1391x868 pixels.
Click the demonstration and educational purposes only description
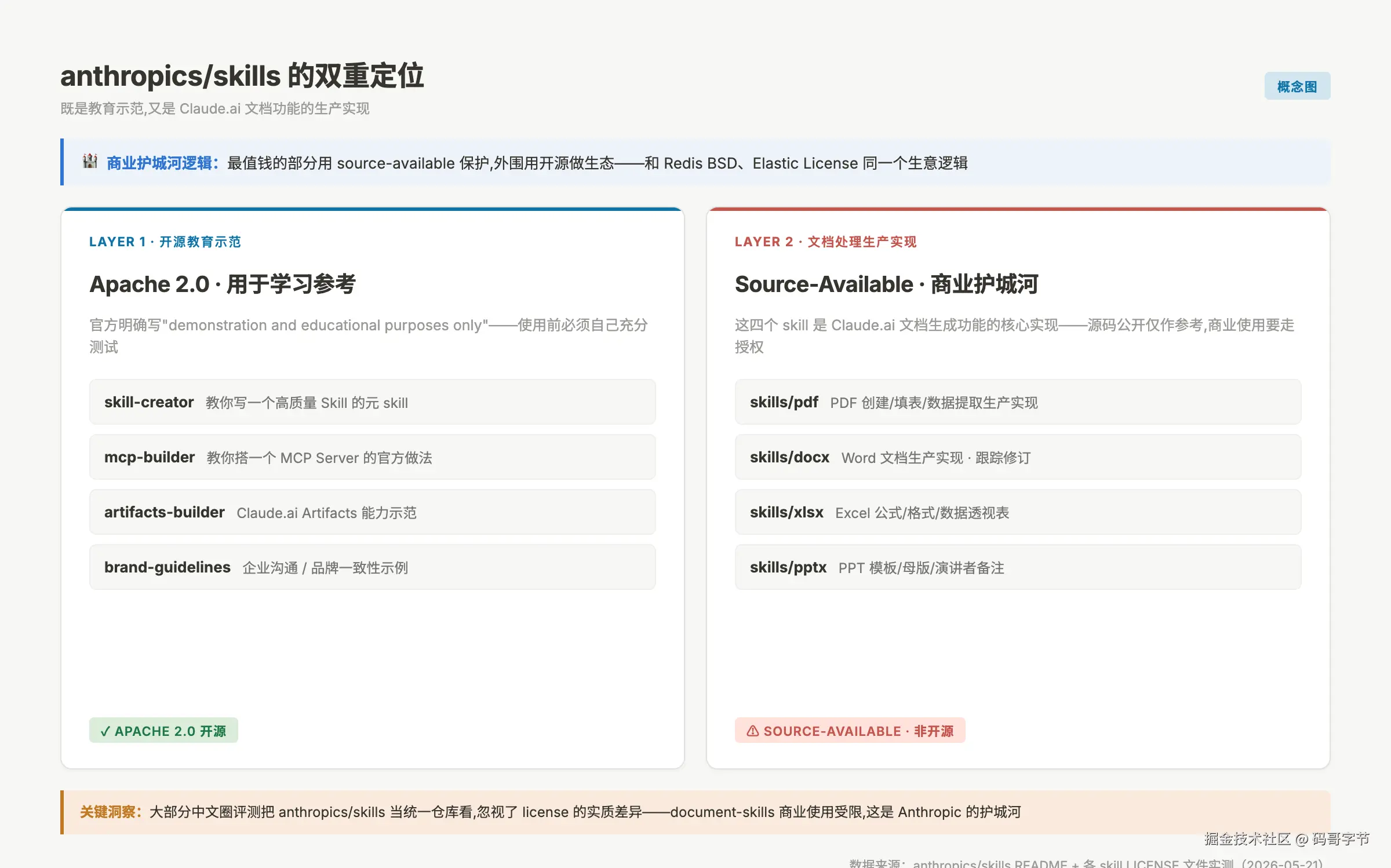pos(369,335)
